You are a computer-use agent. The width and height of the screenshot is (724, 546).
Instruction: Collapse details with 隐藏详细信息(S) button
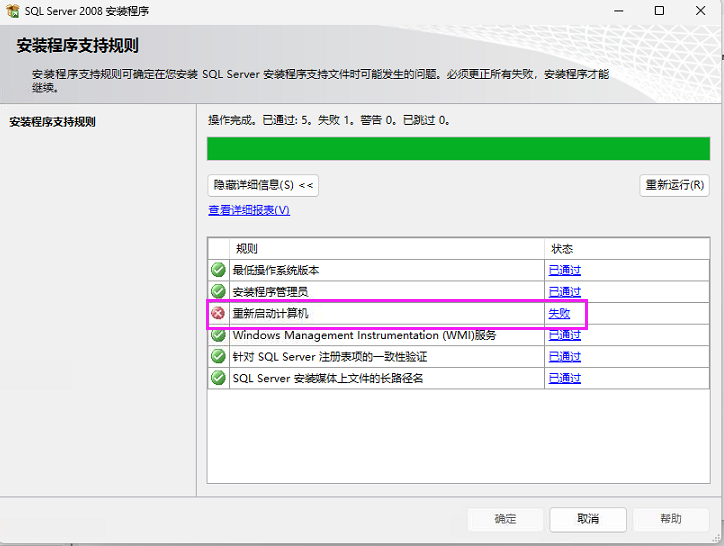pyautogui.click(x=263, y=185)
